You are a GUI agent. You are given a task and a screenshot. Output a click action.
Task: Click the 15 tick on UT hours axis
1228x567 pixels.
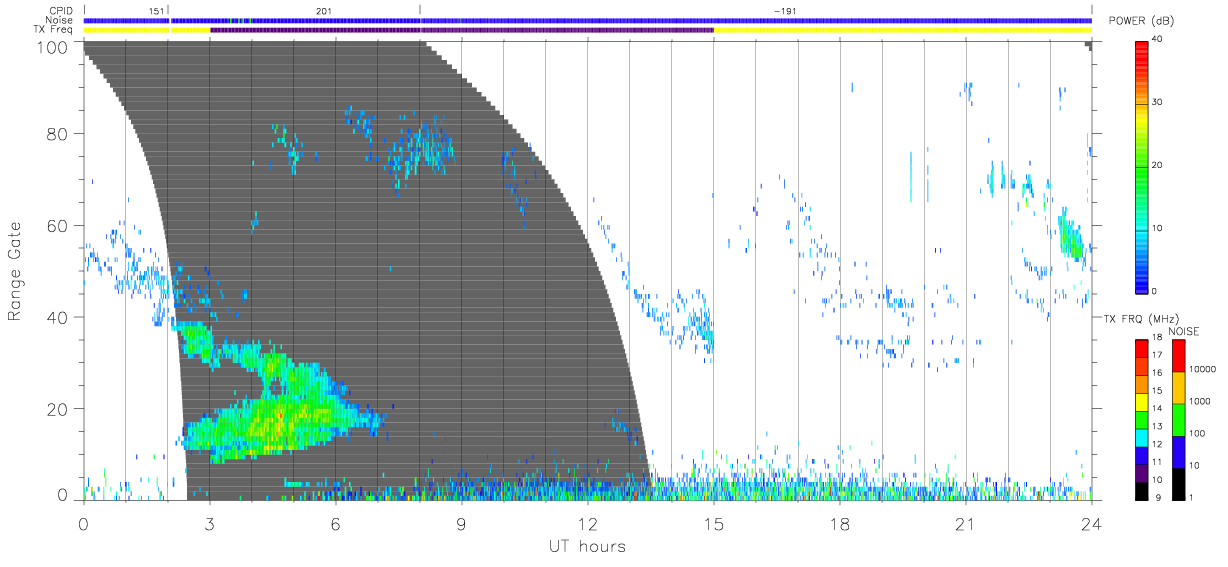[713, 523]
